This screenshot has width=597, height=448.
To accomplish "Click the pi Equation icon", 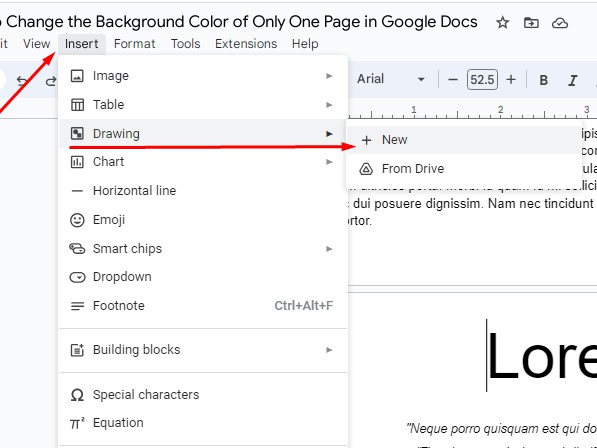I will pos(77,424).
